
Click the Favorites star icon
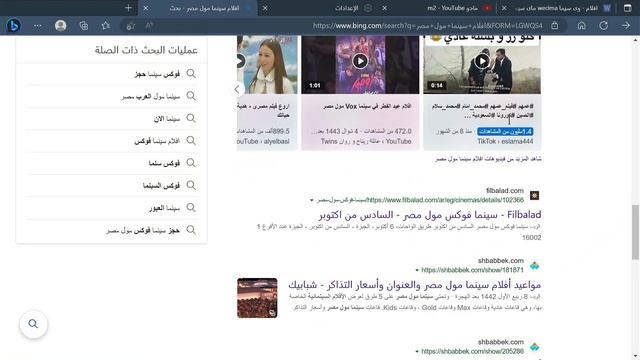coord(106,26)
